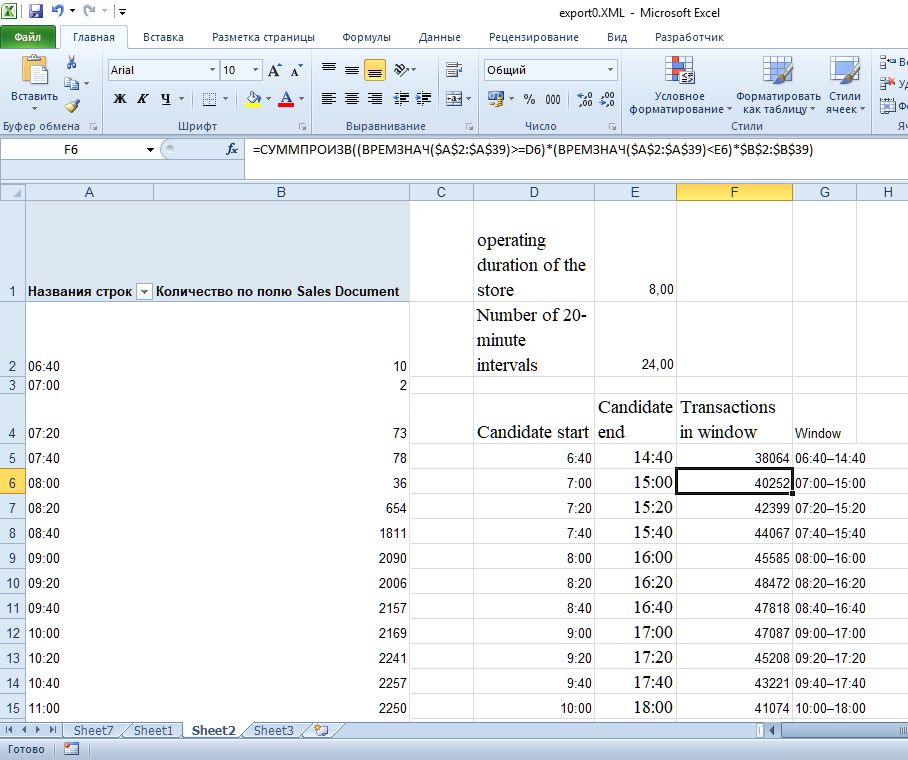908x760 pixels.
Task: Expand borders dropdown arrow
Action: click(x=225, y=99)
